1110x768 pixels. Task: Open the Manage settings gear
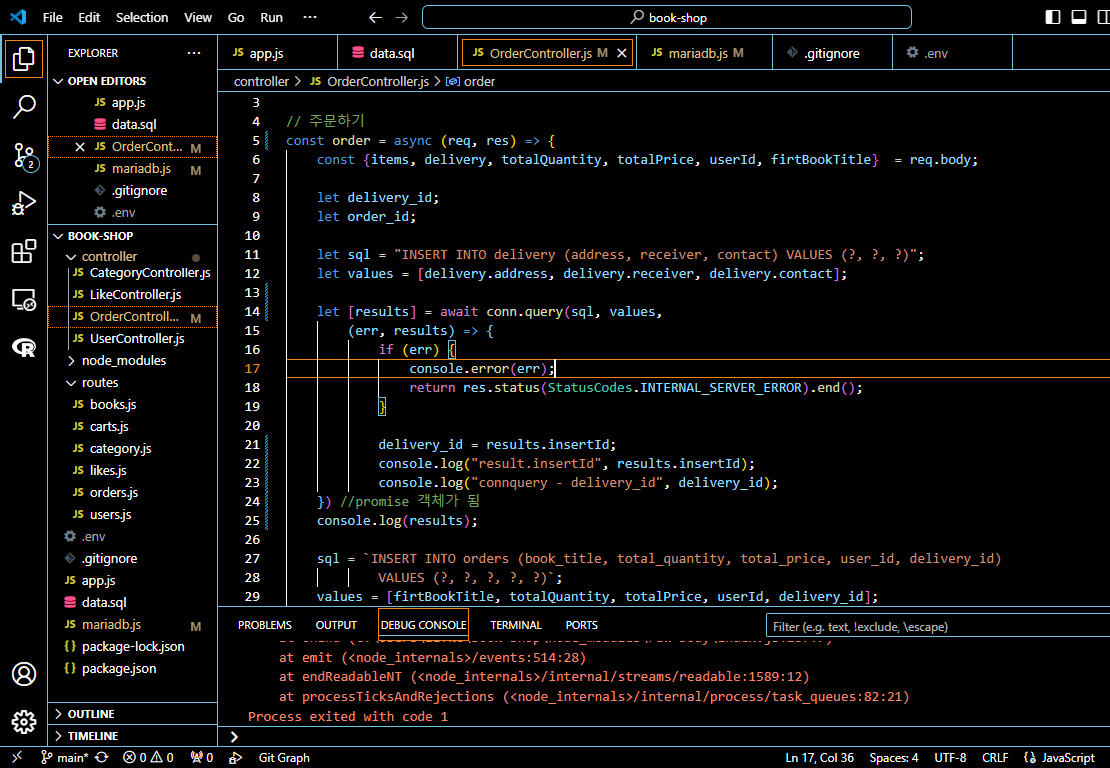[x=23, y=722]
